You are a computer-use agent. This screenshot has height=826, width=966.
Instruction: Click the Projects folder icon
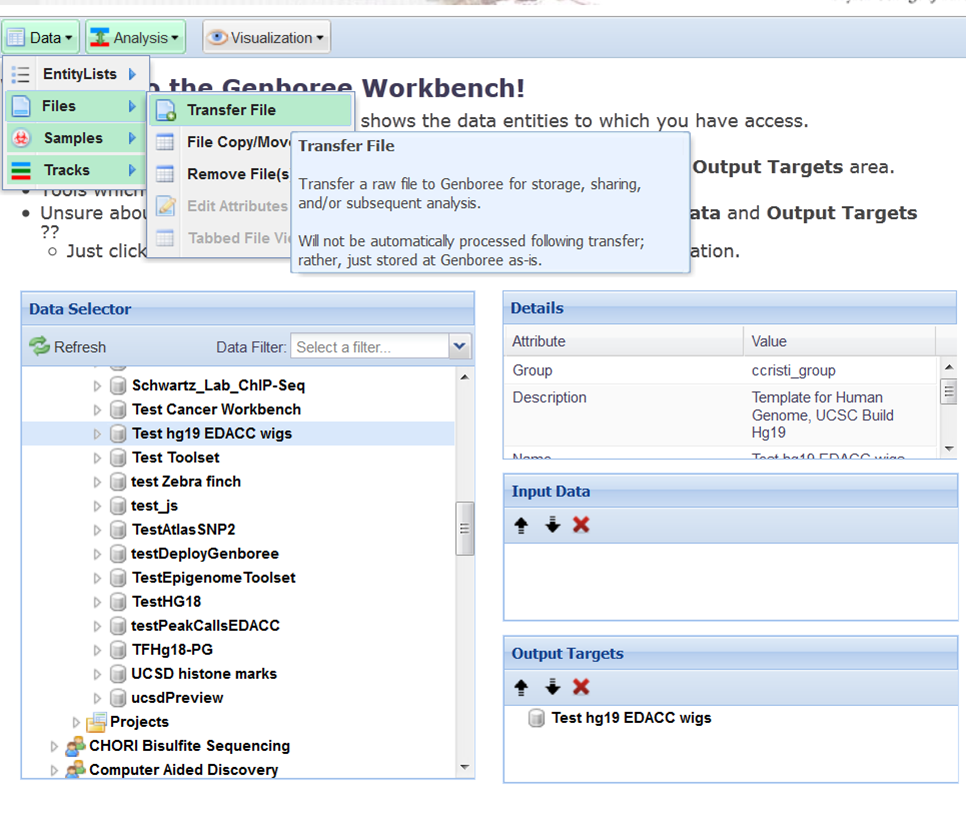click(x=96, y=722)
